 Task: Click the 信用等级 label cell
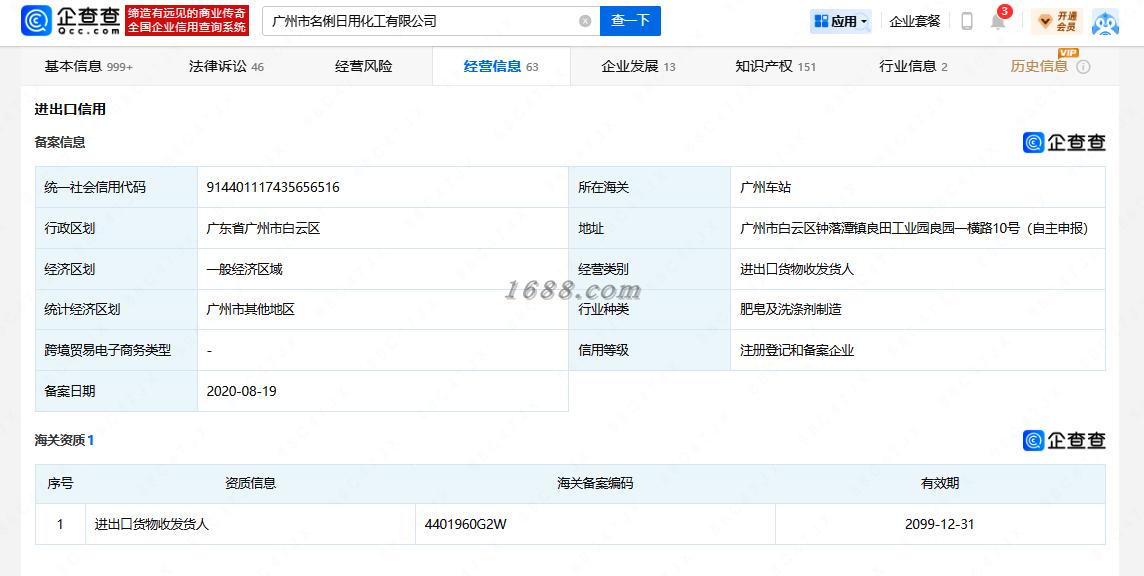tap(649, 350)
